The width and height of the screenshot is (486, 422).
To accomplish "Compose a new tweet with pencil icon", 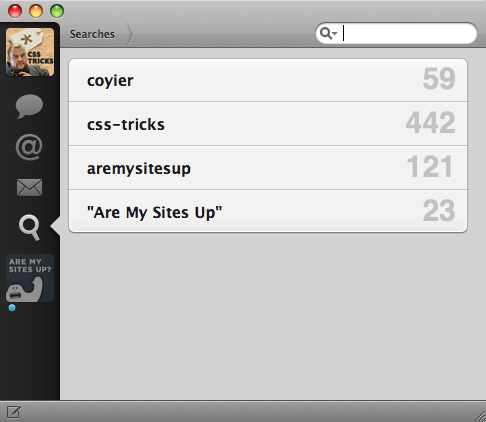I will 13,412.
